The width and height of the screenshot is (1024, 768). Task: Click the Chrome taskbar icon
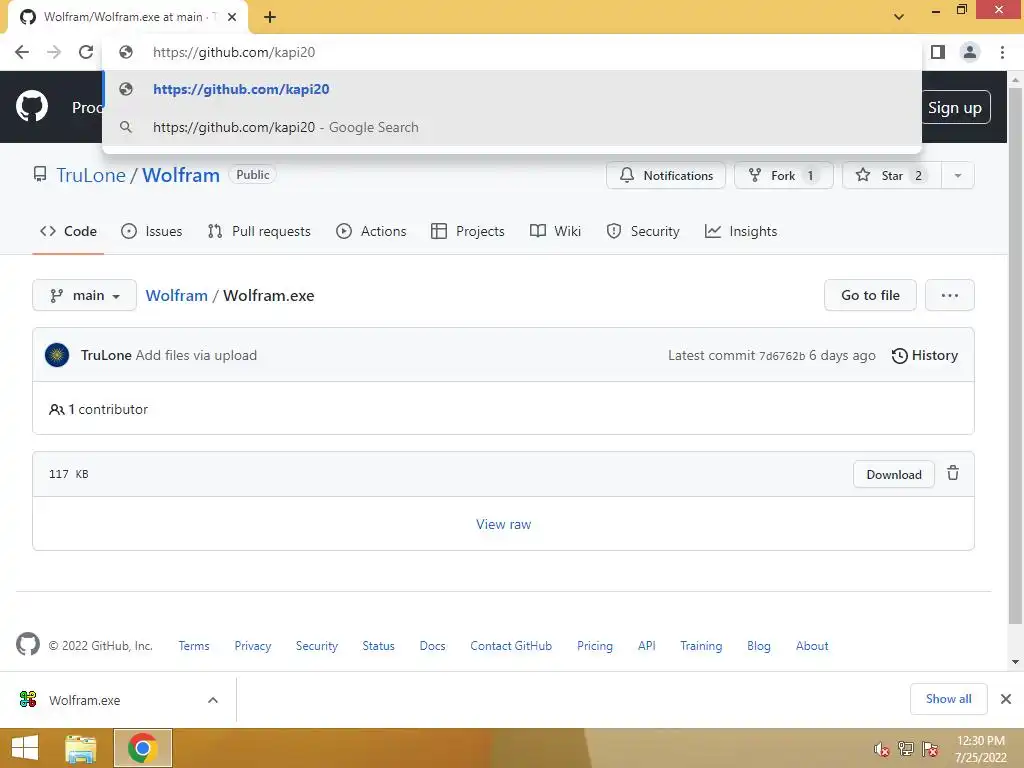pyautogui.click(x=143, y=748)
